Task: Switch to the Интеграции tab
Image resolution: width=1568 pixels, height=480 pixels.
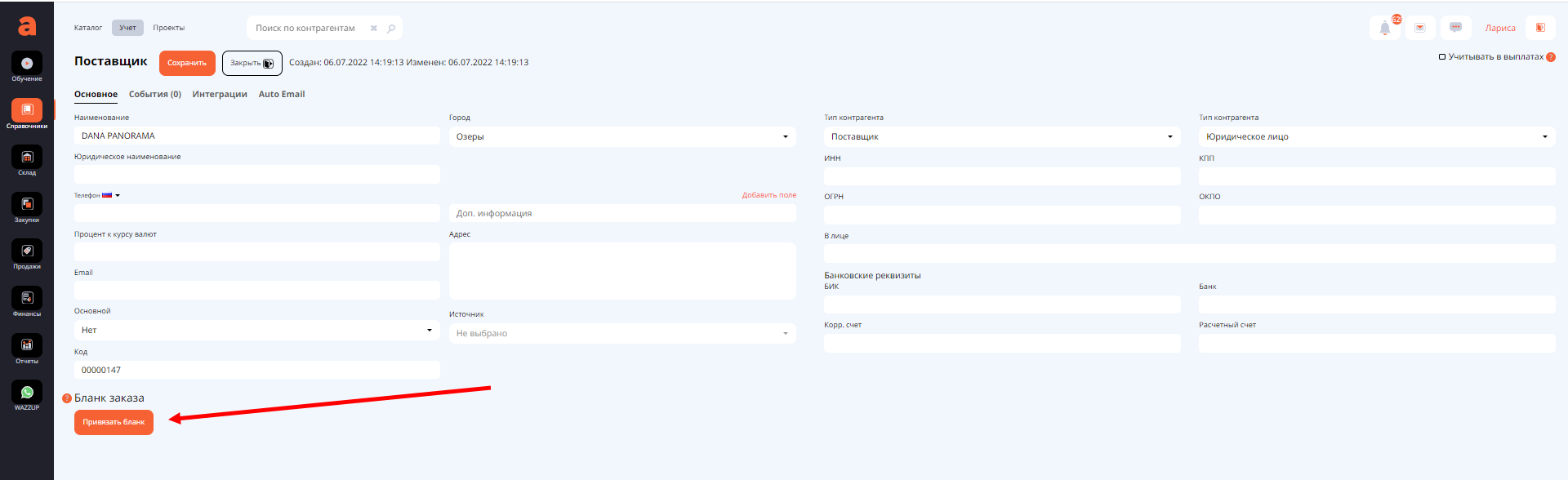Action: tap(220, 95)
